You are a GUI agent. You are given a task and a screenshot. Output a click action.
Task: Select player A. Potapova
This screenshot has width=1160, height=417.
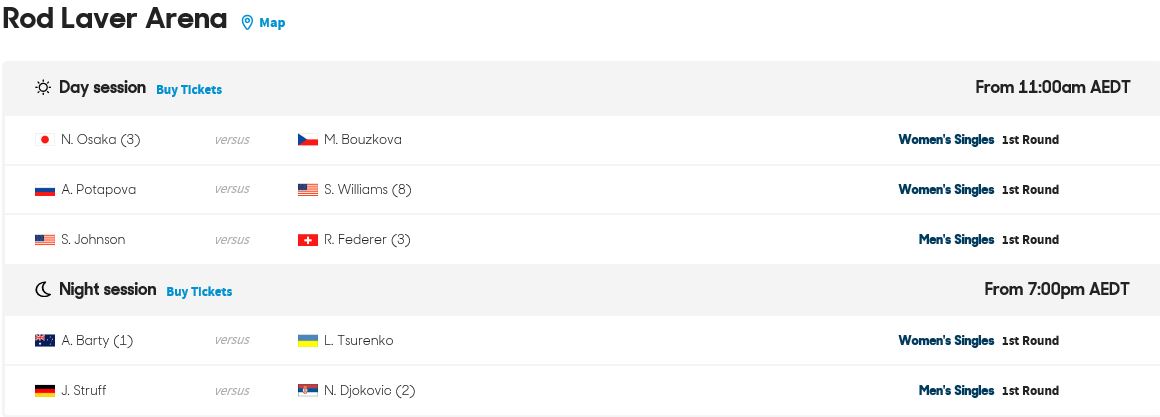coord(98,190)
